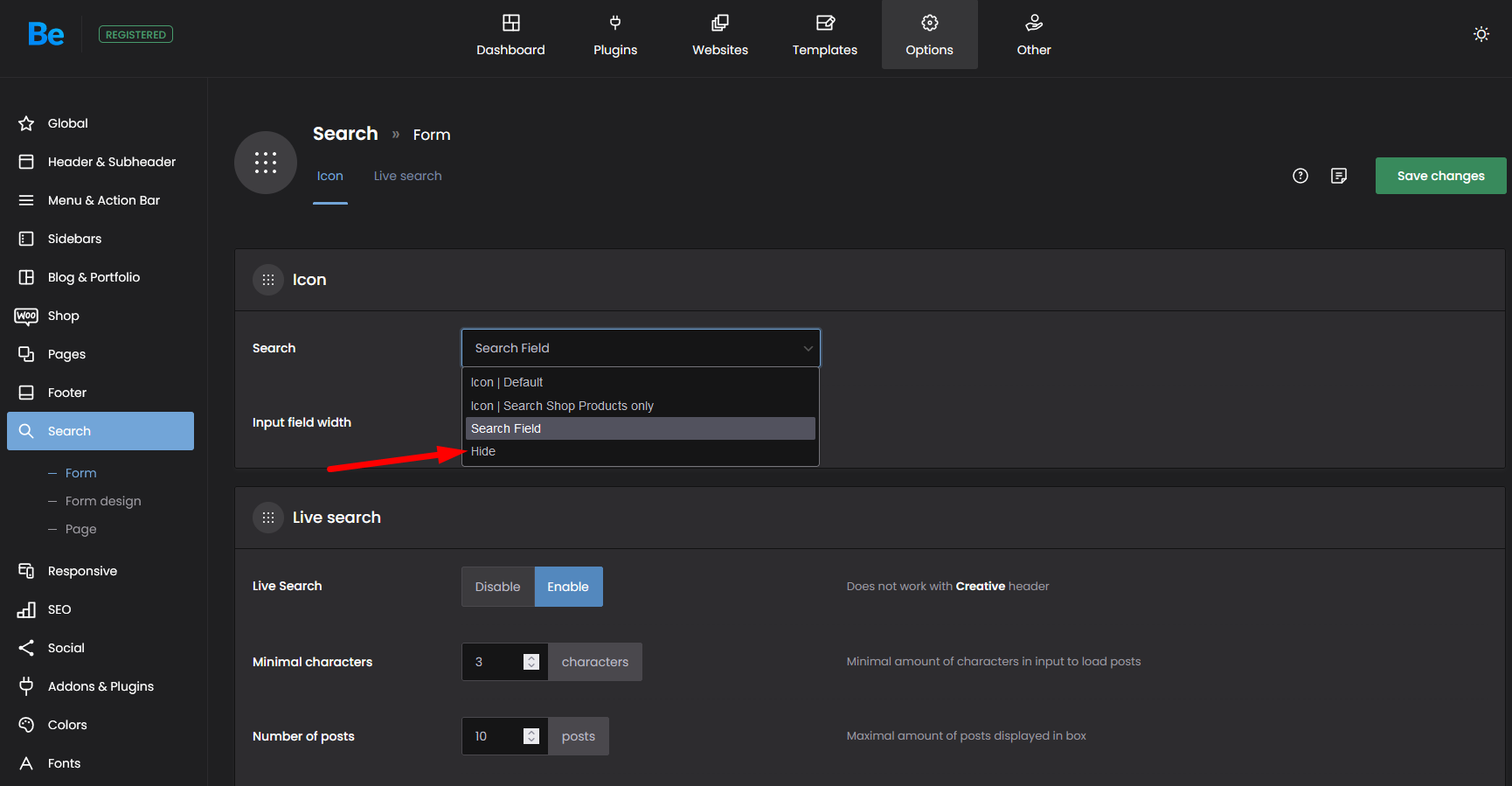Open the Search Field dropdown
The height and width of the screenshot is (786, 1512).
tap(641, 348)
